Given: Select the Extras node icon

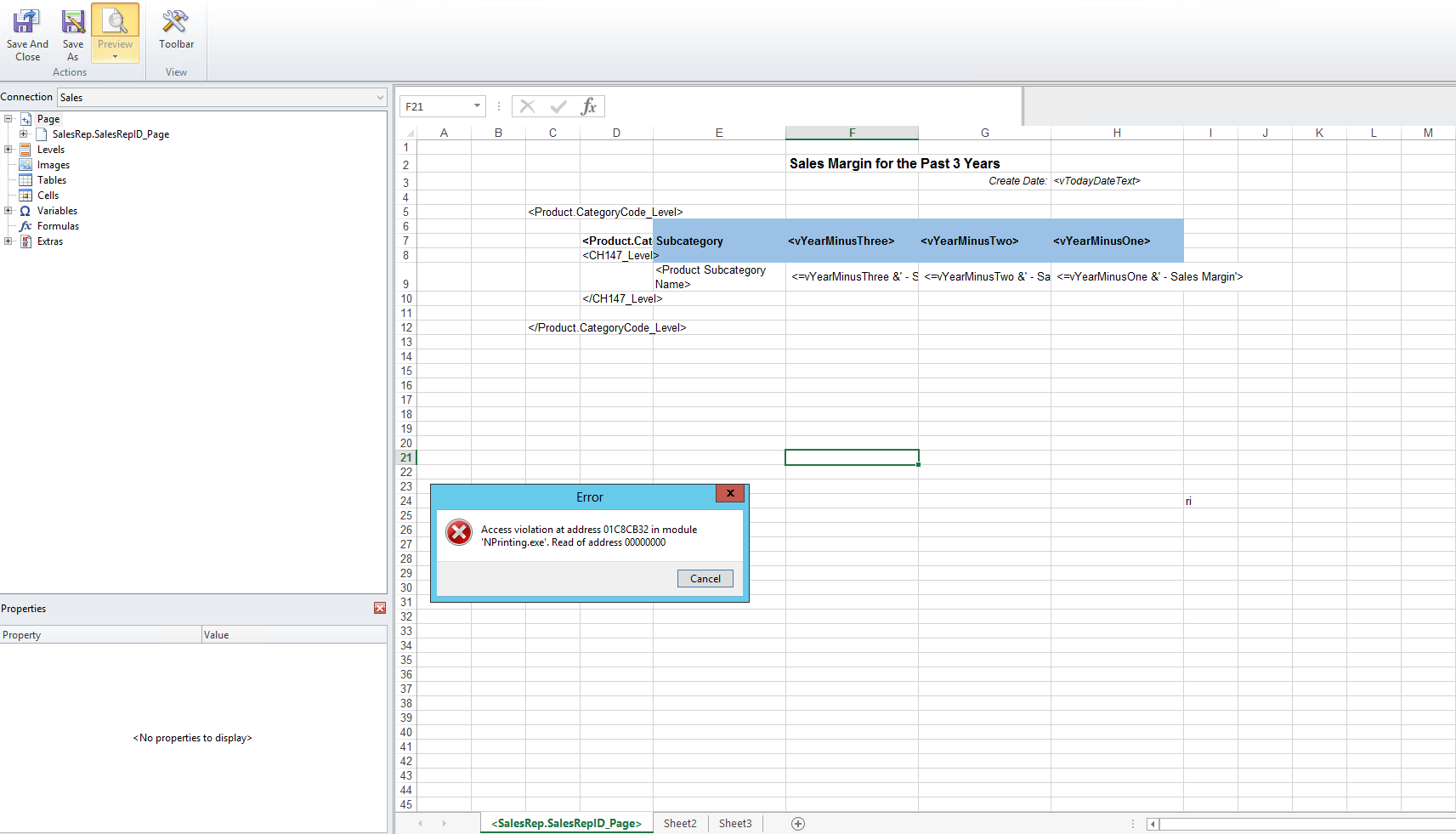Looking at the screenshot, I should pyautogui.click(x=25, y=241).
